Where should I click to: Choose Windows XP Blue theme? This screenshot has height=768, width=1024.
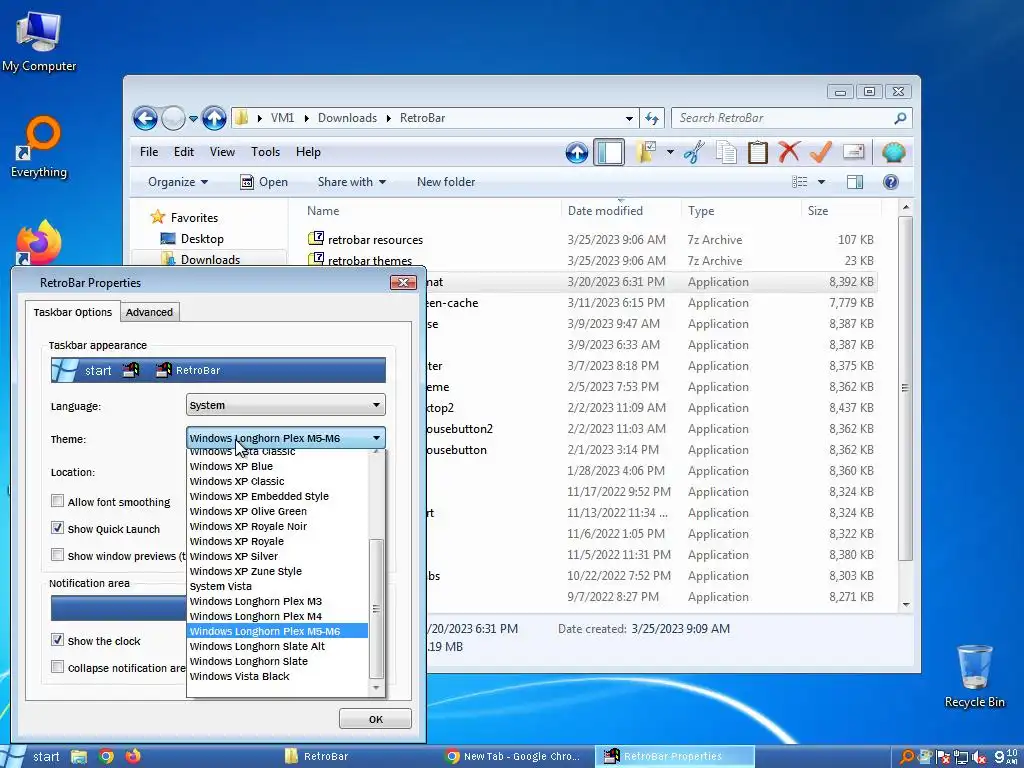coord(278,466)
